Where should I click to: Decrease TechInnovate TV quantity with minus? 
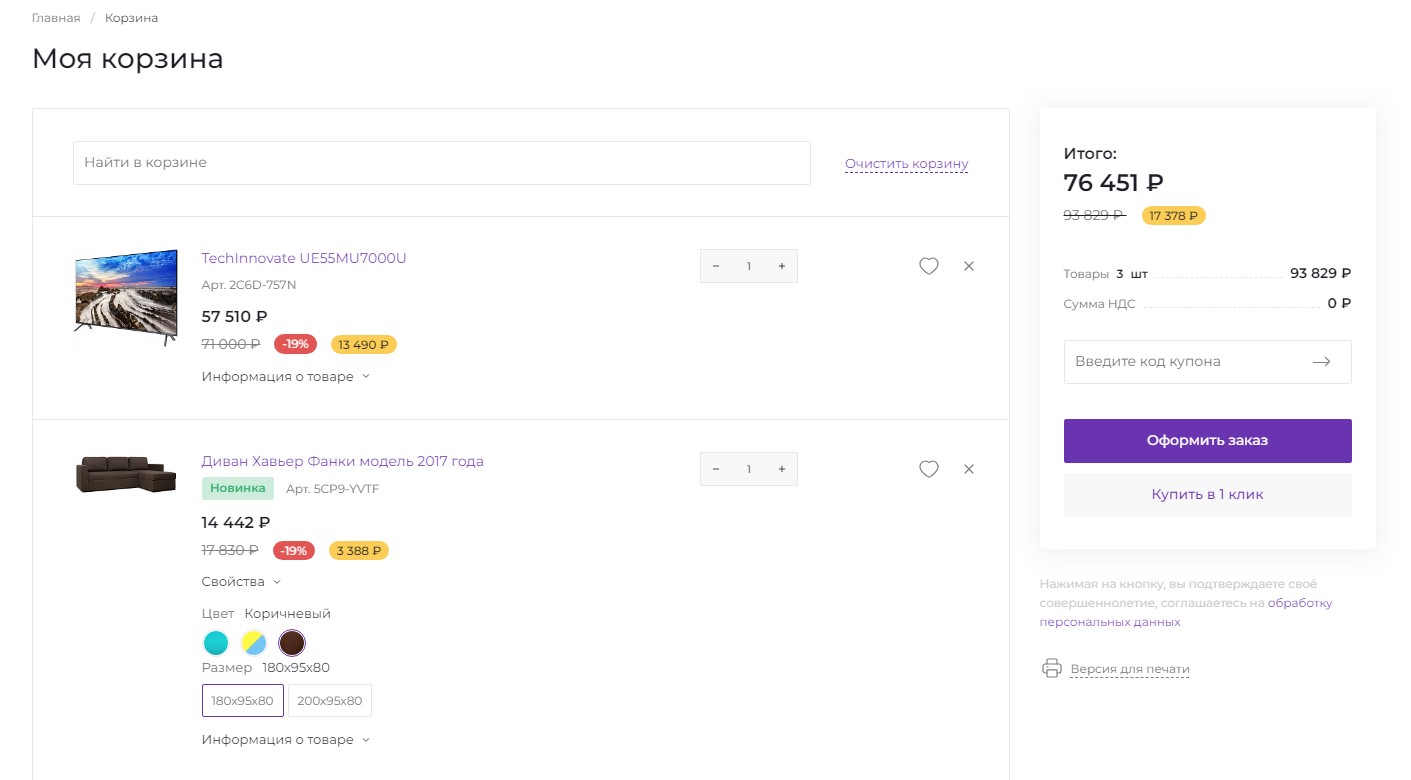coord(716,266)
